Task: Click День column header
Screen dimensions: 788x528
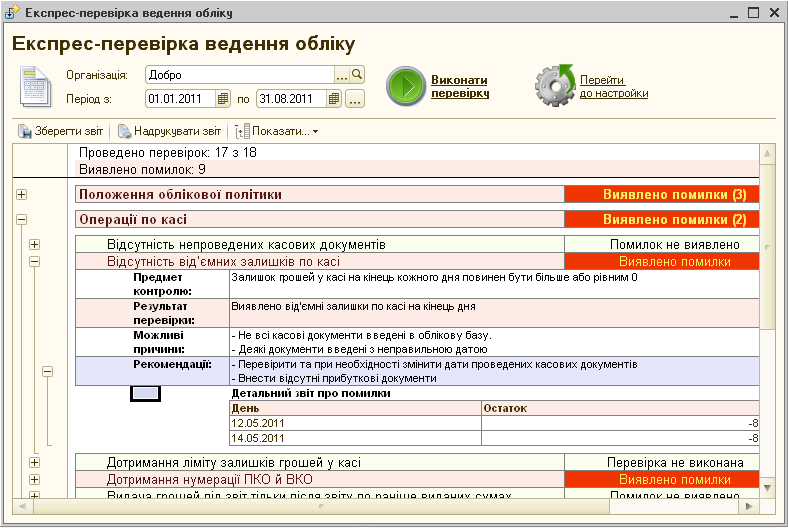Action: [x=355, y=408]
